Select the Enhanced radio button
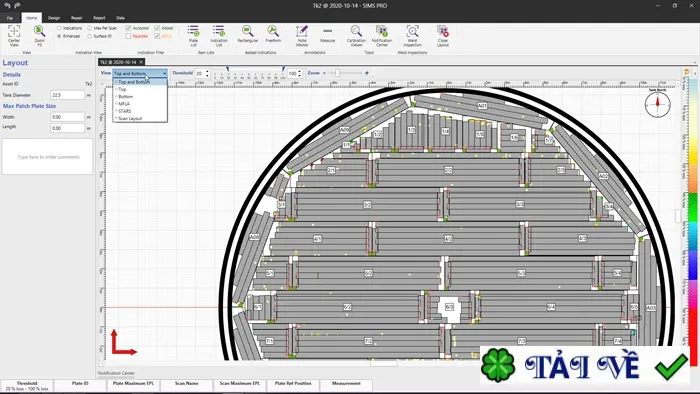The image size is (700, 394). [59, 36]
